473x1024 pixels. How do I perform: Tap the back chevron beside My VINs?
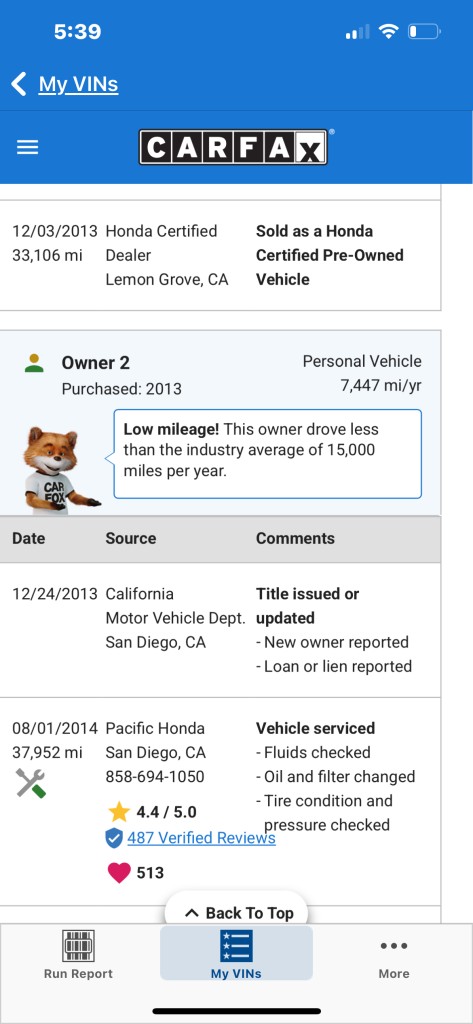pos(19,84)
